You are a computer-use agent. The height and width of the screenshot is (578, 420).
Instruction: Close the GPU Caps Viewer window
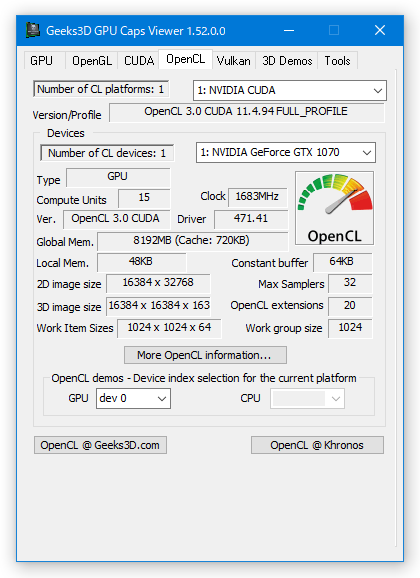[380, 30]
